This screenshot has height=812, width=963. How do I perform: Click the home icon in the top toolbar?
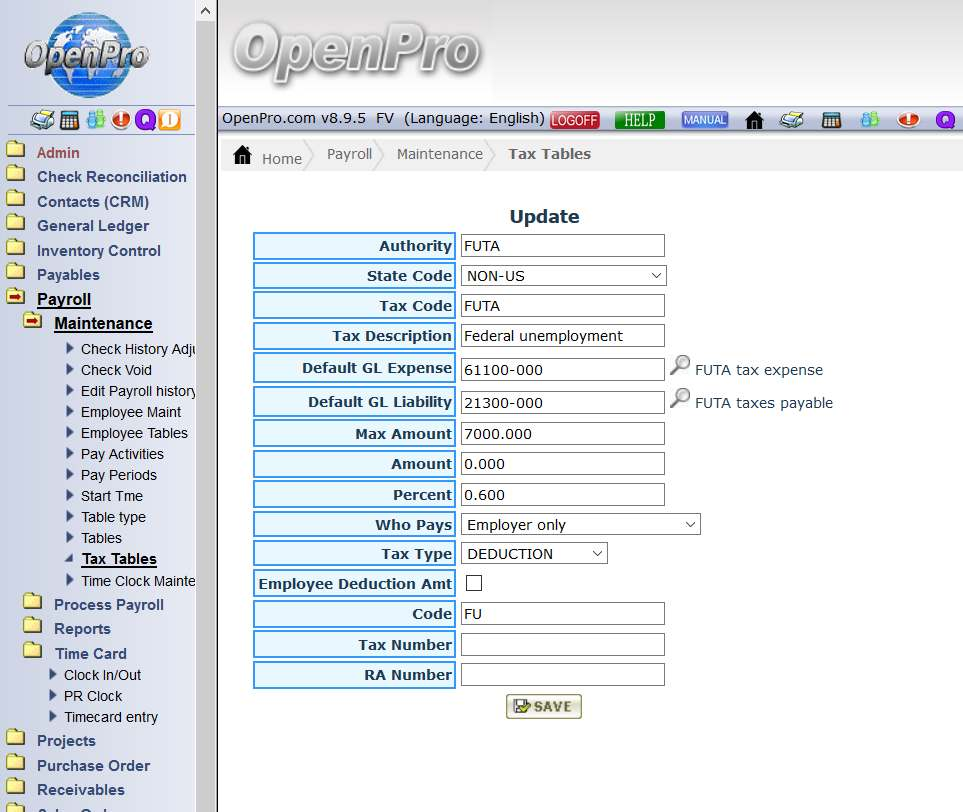coord(755,120)
